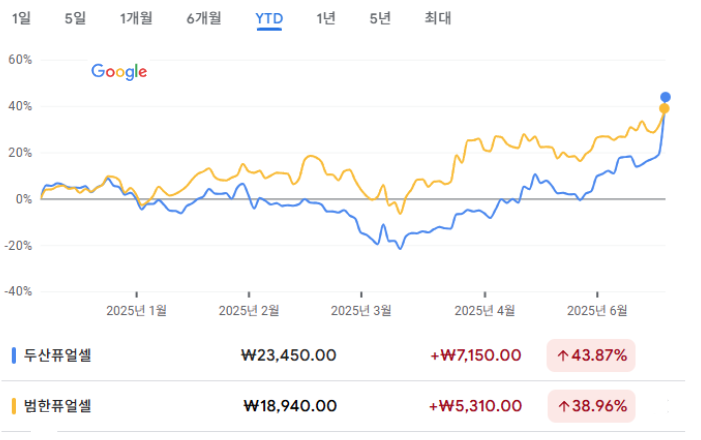Screen dimensions: 701x440
Task: Click the yellow endpoint dot on chart
Action: point(664,109)
